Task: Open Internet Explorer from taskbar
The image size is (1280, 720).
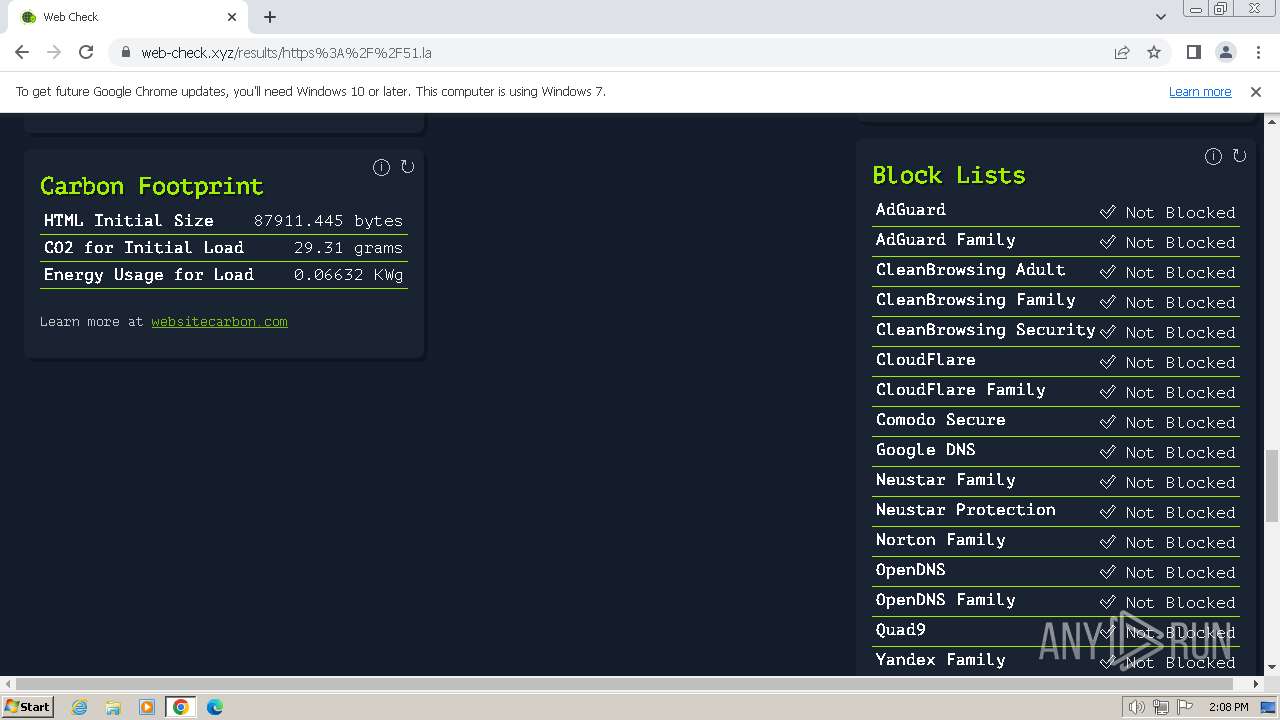Action: pos(79,707)
